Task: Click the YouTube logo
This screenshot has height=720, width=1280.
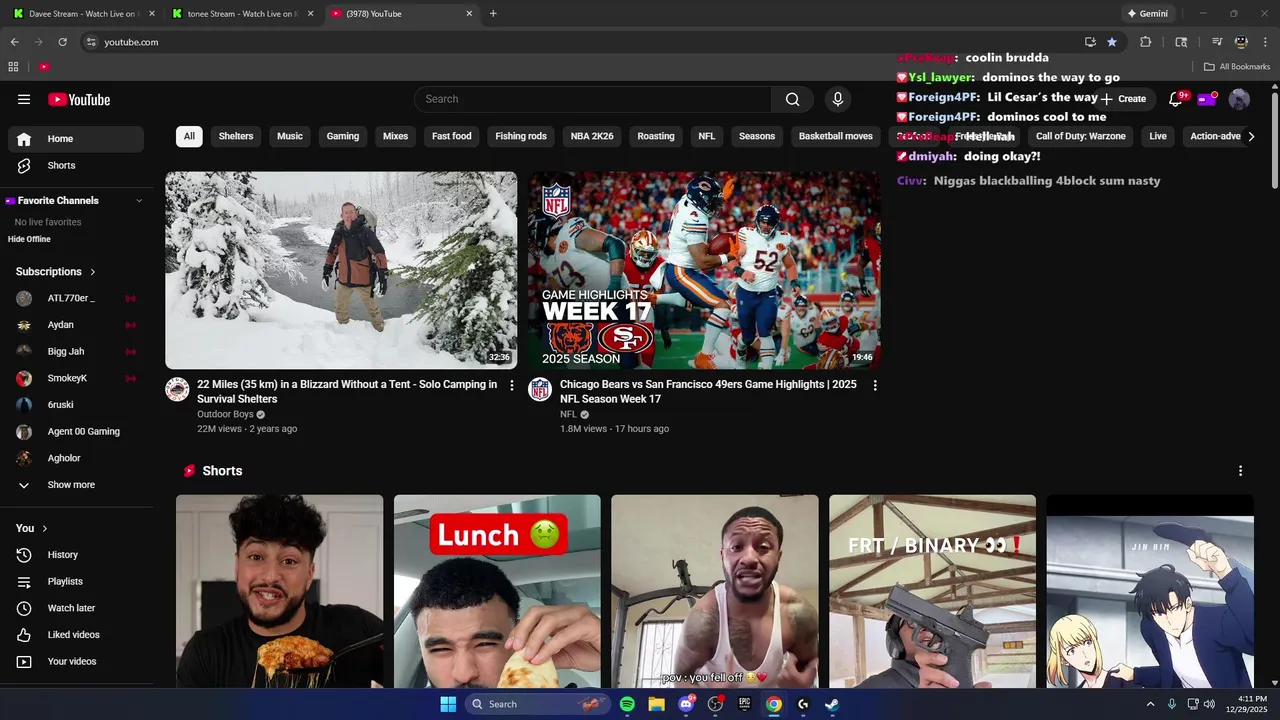Action: pos(79,99)
